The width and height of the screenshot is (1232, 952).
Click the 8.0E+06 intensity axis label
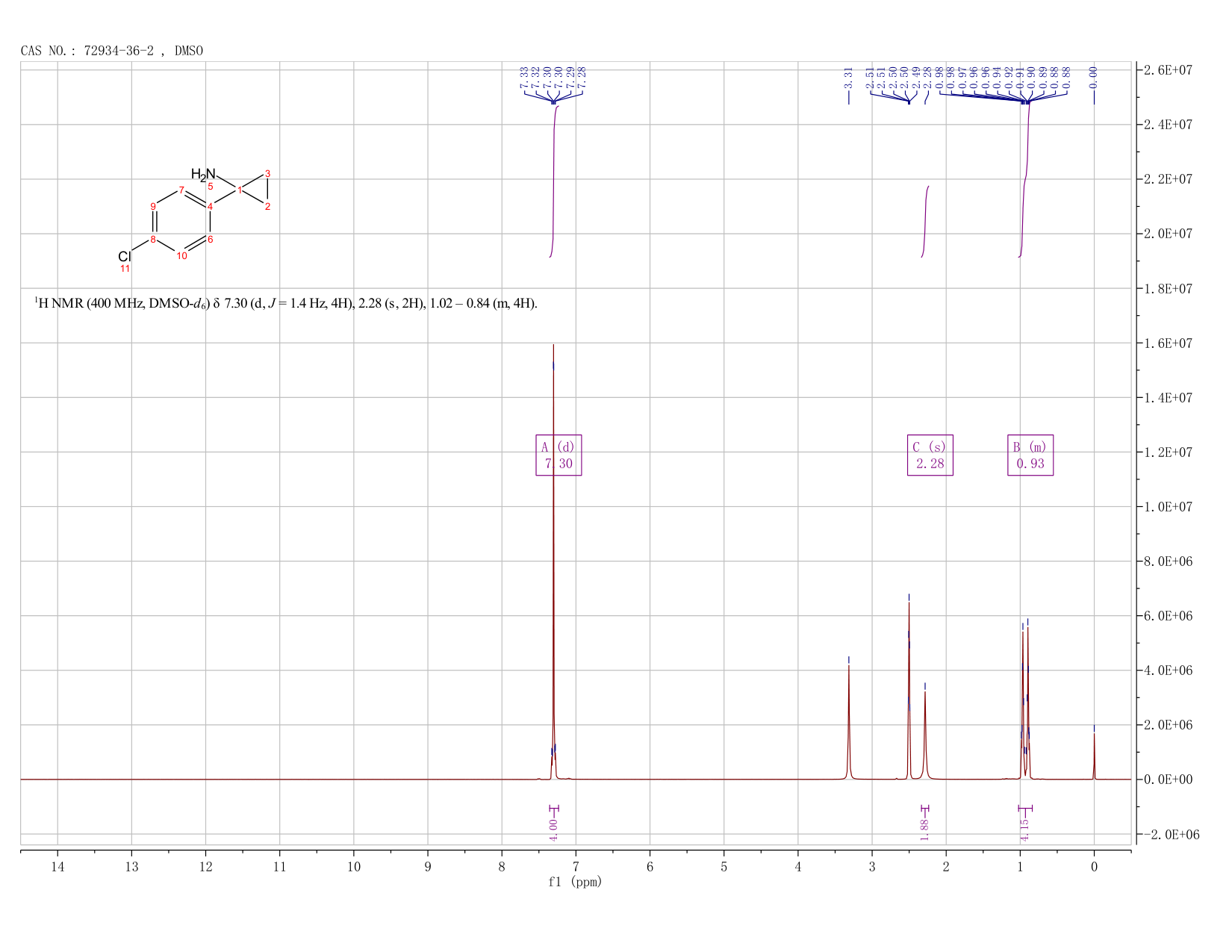1169,561
